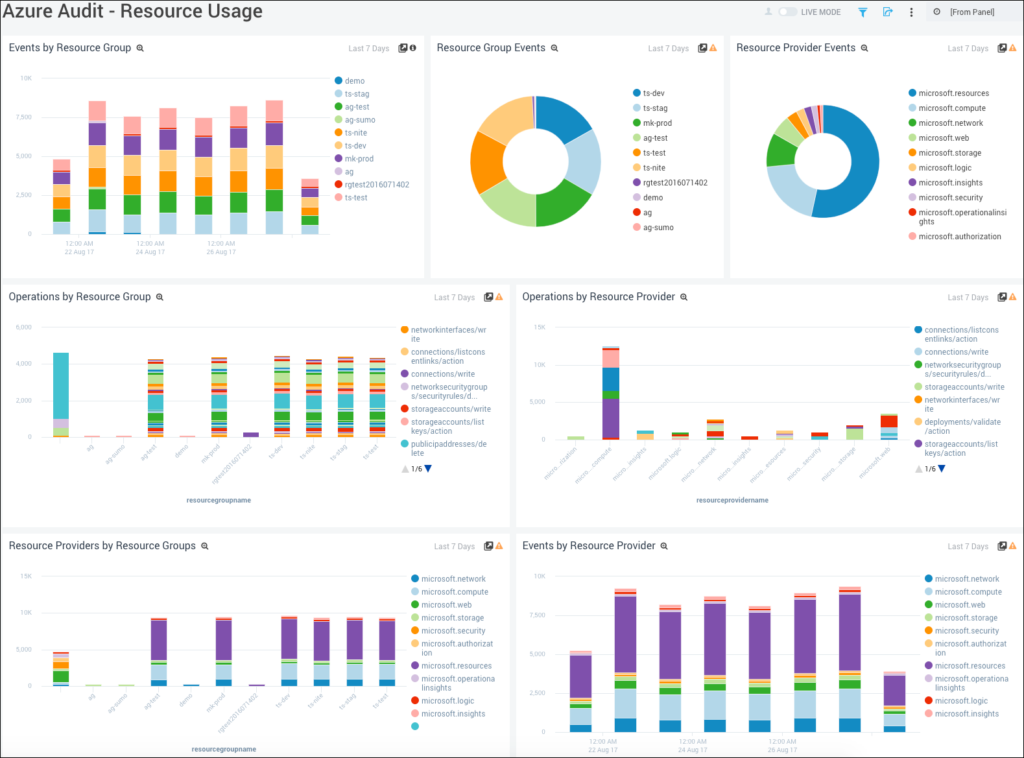Viewport: 1024px width, 758px height.
Task: Open details icon on Operations by Resource Group
Action: tap(488, 297)
